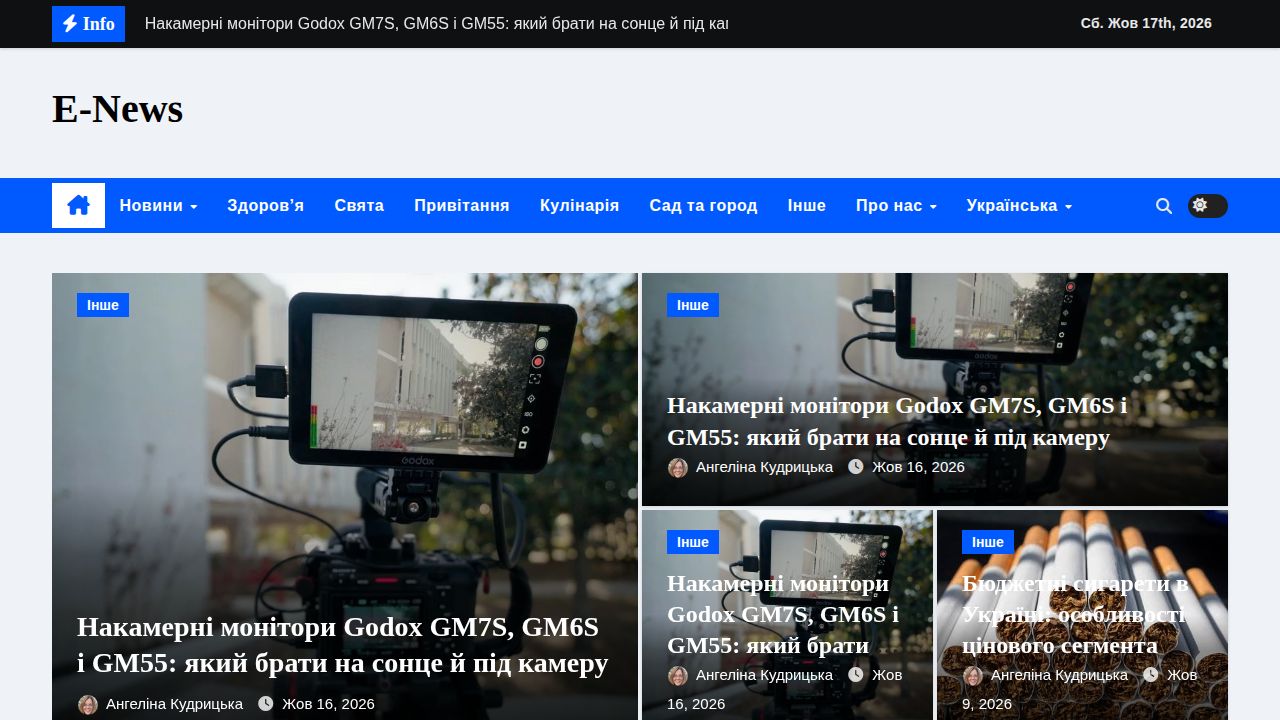Open the Здоров'я menu item
1280x720 pixels.
265,206
